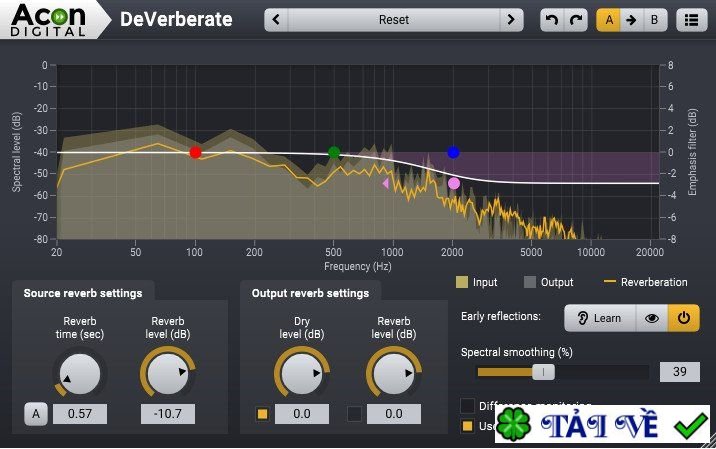Click the Learn early reflections button
Image resolution: width=716 pixels, height=449 pixels.
click(x=600, y=318)
